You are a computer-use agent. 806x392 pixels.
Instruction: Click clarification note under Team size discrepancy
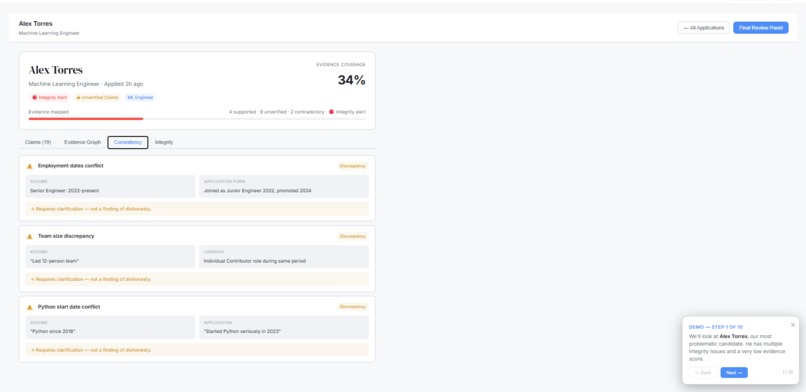pyautogui.click(x=197, y=279)
